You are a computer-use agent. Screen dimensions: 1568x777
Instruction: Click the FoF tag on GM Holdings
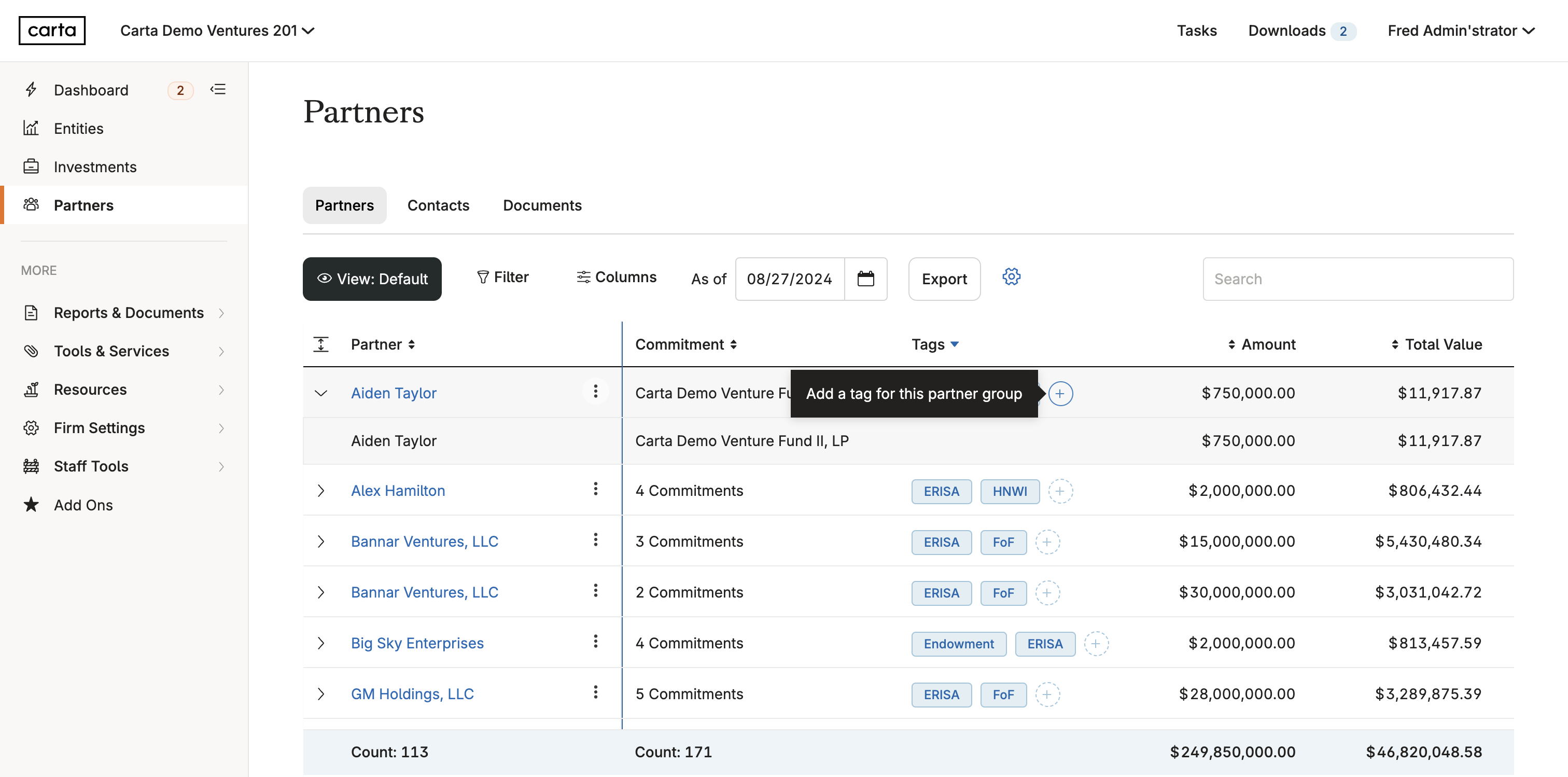click(x=1003, y=695)
